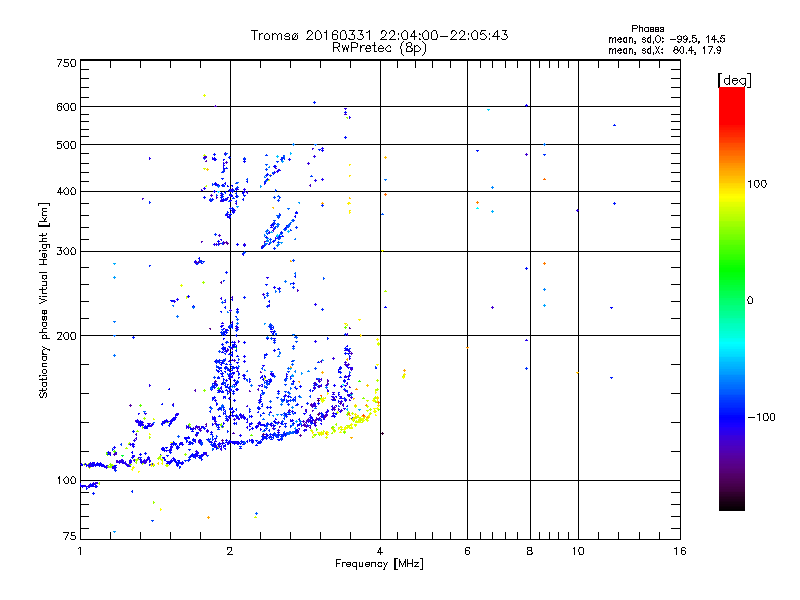Image resolution: width=800 pixels, height=600 pixels.
Task: Click the yellow region of the colorbar near 100
Action: [732, 194]
